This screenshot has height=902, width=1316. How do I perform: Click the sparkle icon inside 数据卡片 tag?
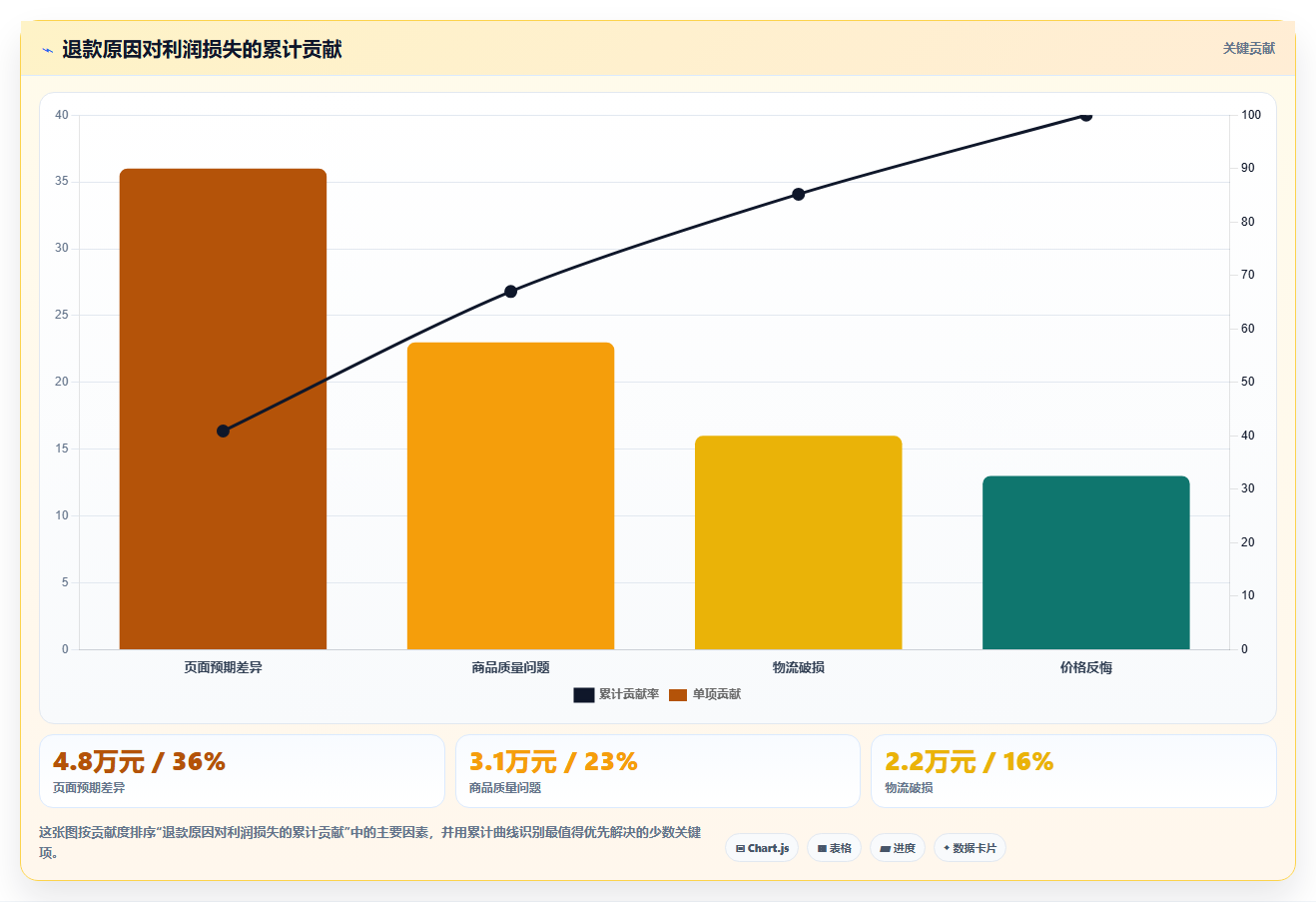click(947, 848)
